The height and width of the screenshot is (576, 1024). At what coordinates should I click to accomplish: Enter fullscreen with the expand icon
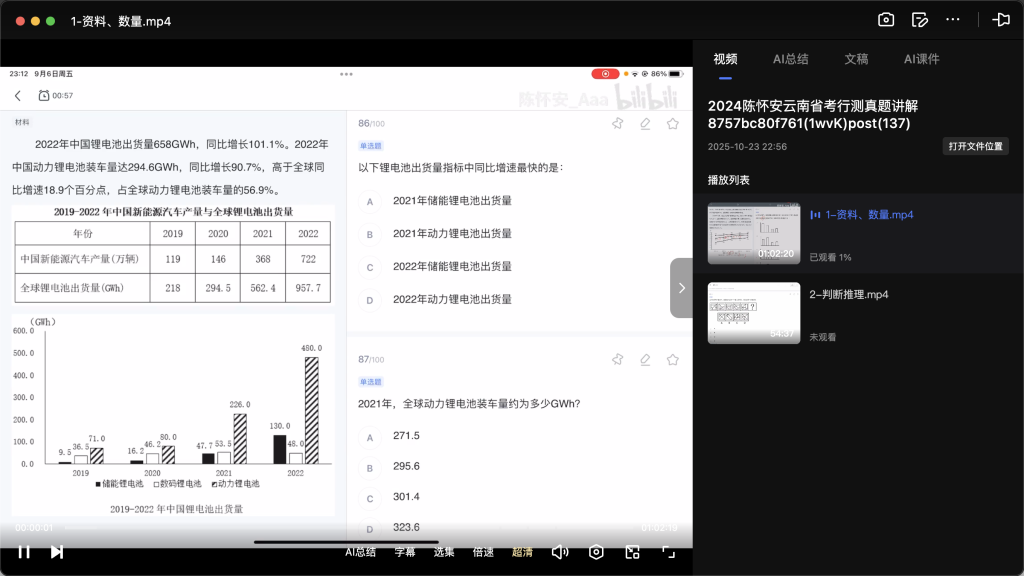coord(668,551)
